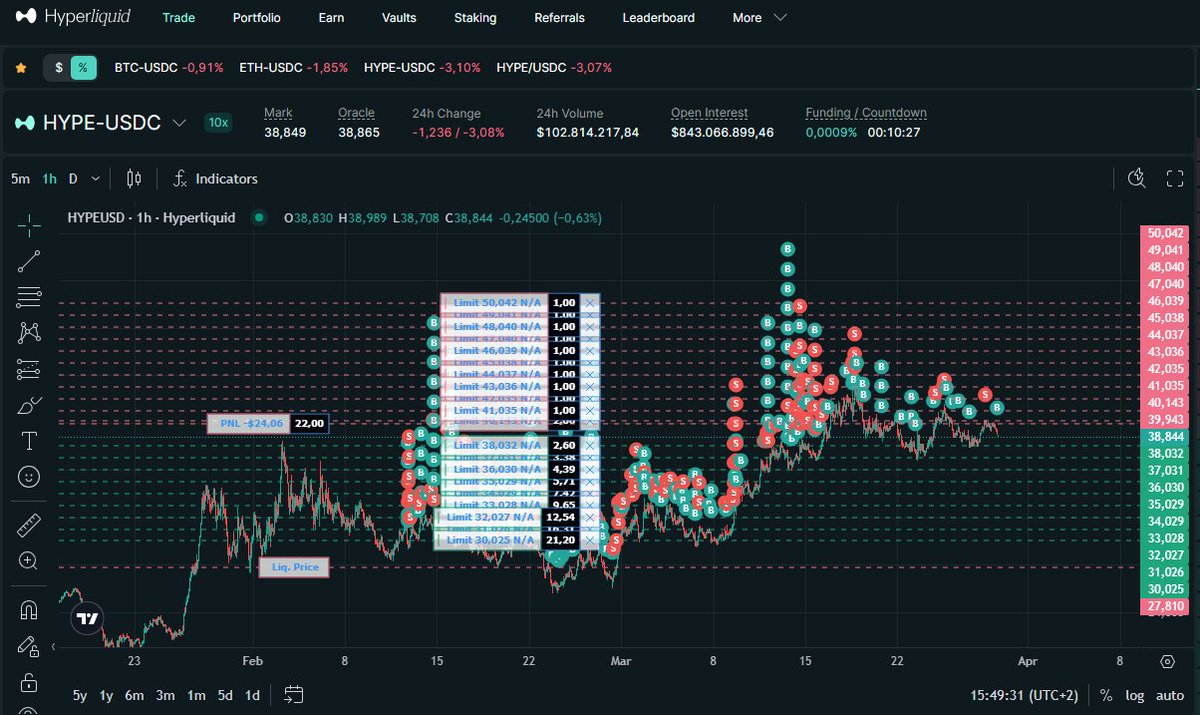
Task: Toggle log scale on price axis
Action: [x=1135, y=695]
